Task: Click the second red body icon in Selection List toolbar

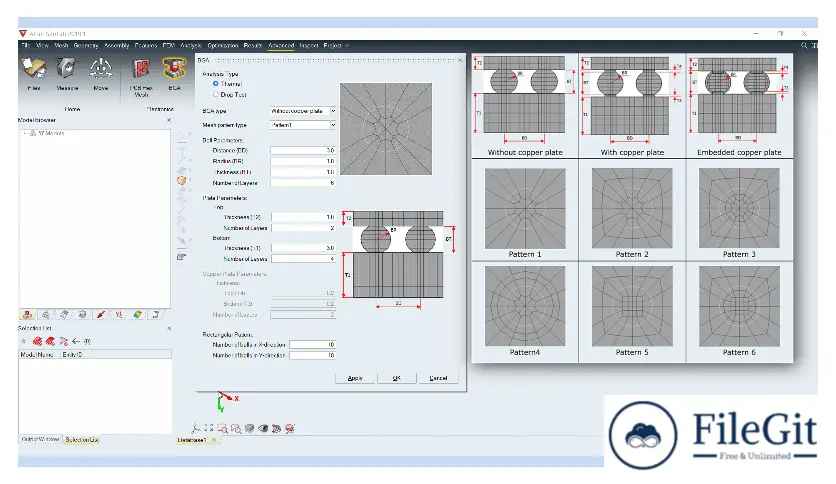Action: pos(50,341)
